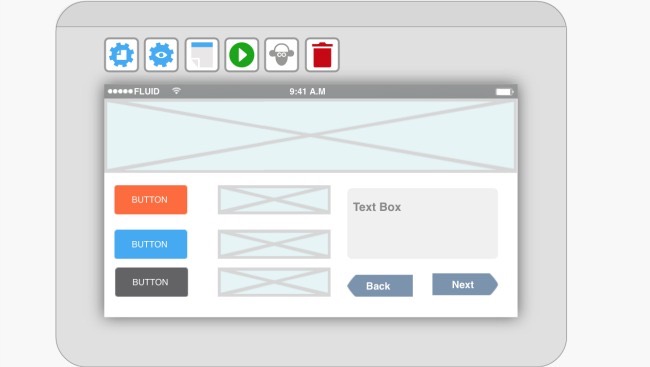Click the 9:41 A.M time text
Screen dimensions: 650x367
[x=308, y=91]
